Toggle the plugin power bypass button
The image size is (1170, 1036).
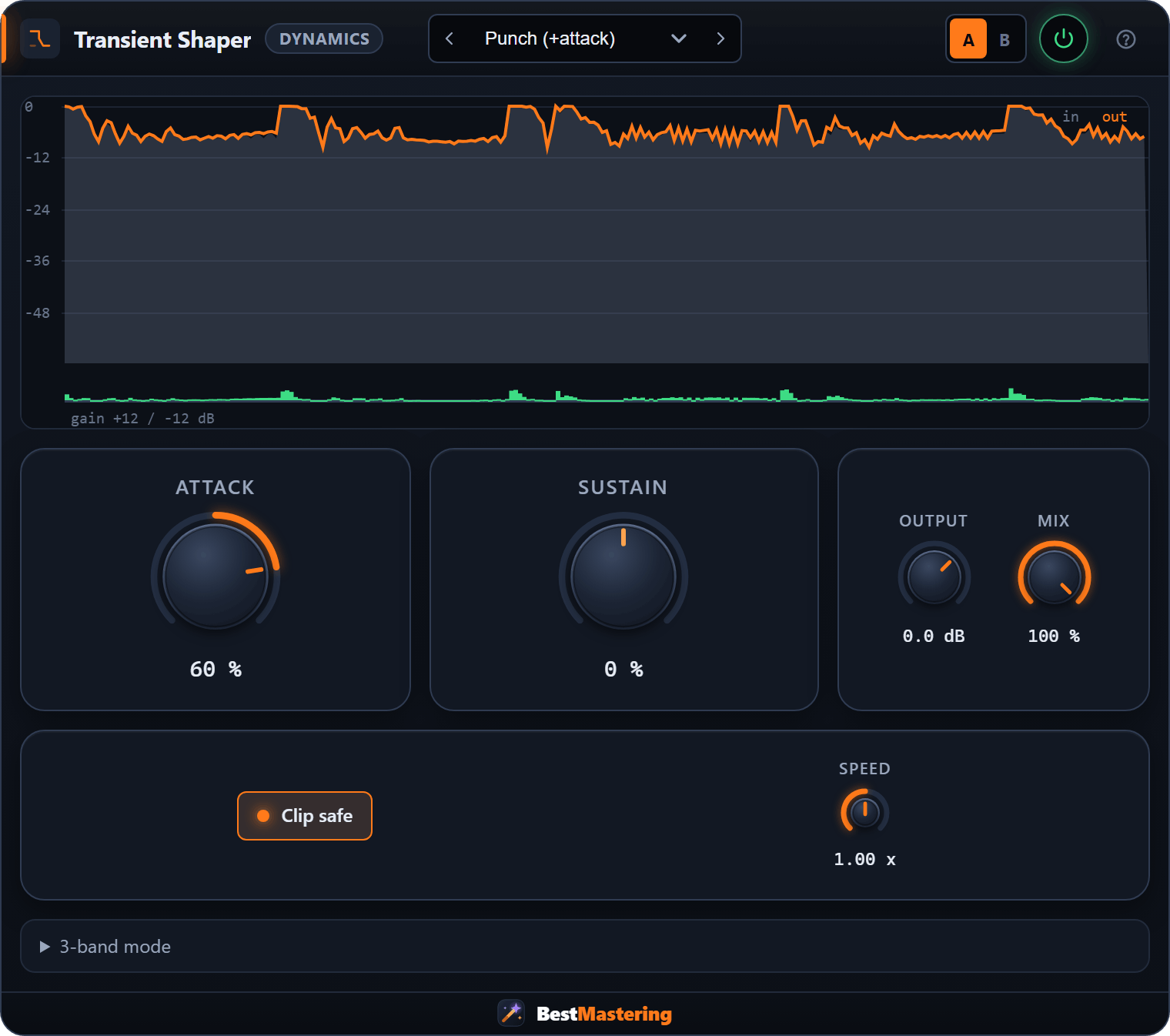[x=1063, y=38]
